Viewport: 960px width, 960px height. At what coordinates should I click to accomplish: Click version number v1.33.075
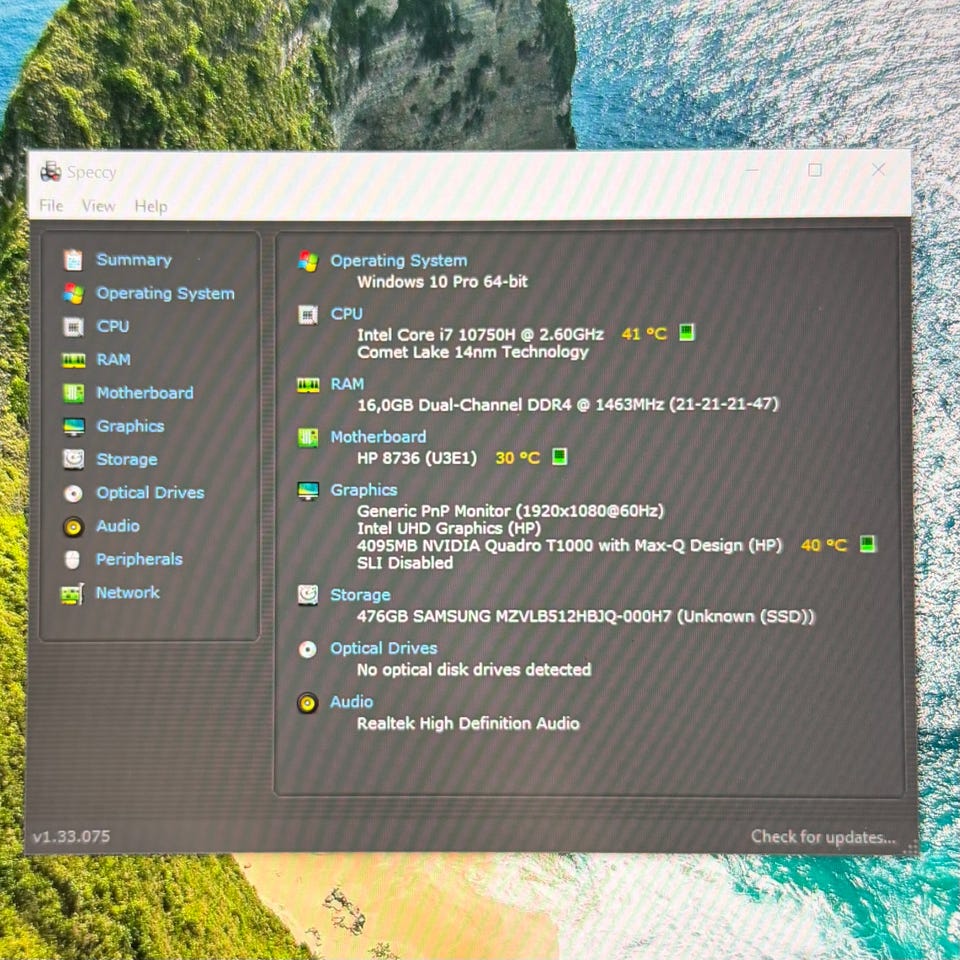pyautogui.click(x=71, y=836)
